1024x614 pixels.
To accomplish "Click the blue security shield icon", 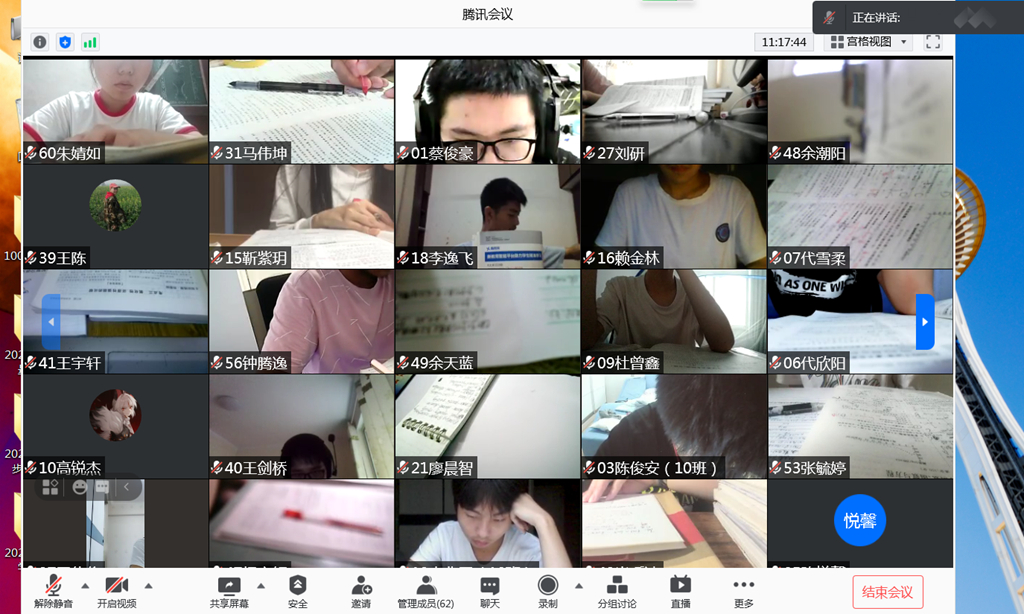I will [65, 42].
